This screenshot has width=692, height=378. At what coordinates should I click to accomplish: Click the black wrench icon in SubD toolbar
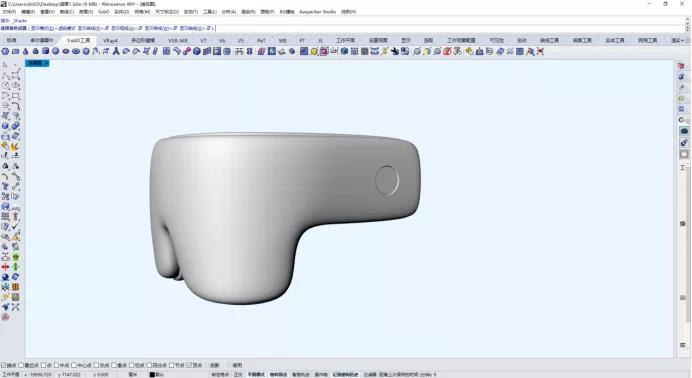click(395, 51)
